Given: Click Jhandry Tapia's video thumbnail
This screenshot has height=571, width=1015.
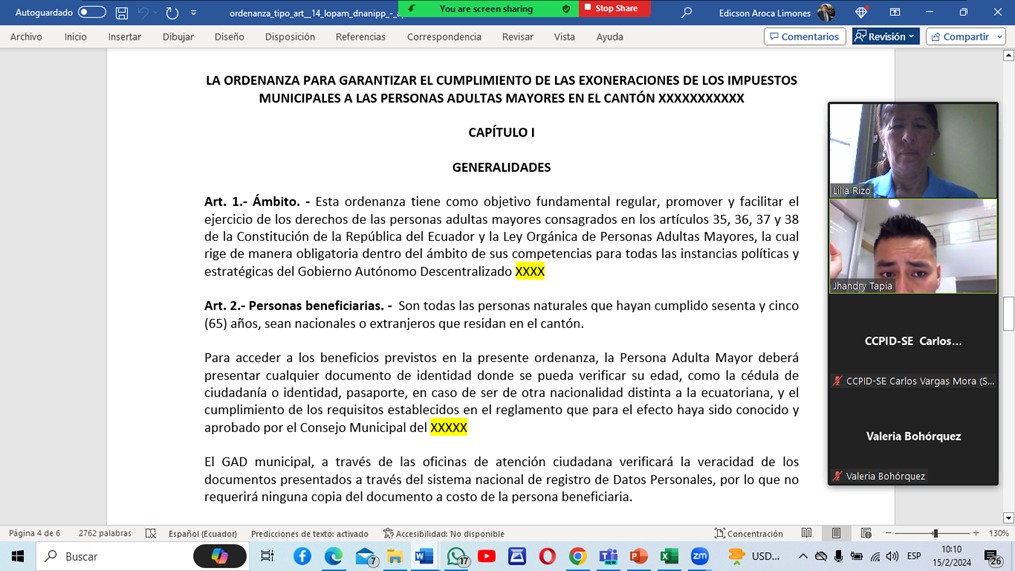Looking at the screenshot, I should point(913,246).
